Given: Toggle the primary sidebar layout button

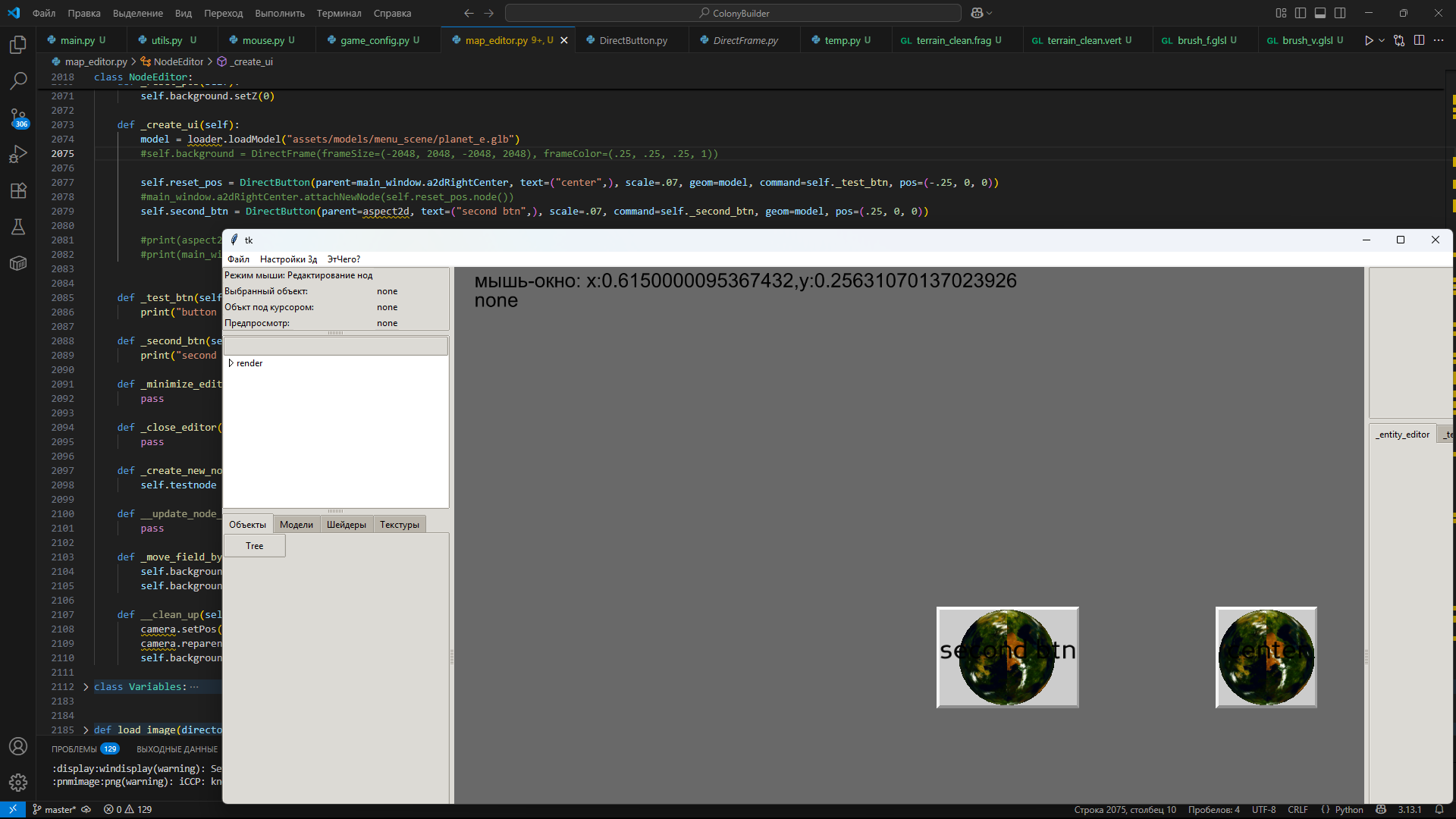Looking at the screenshot, I should tap(1301, 13).
